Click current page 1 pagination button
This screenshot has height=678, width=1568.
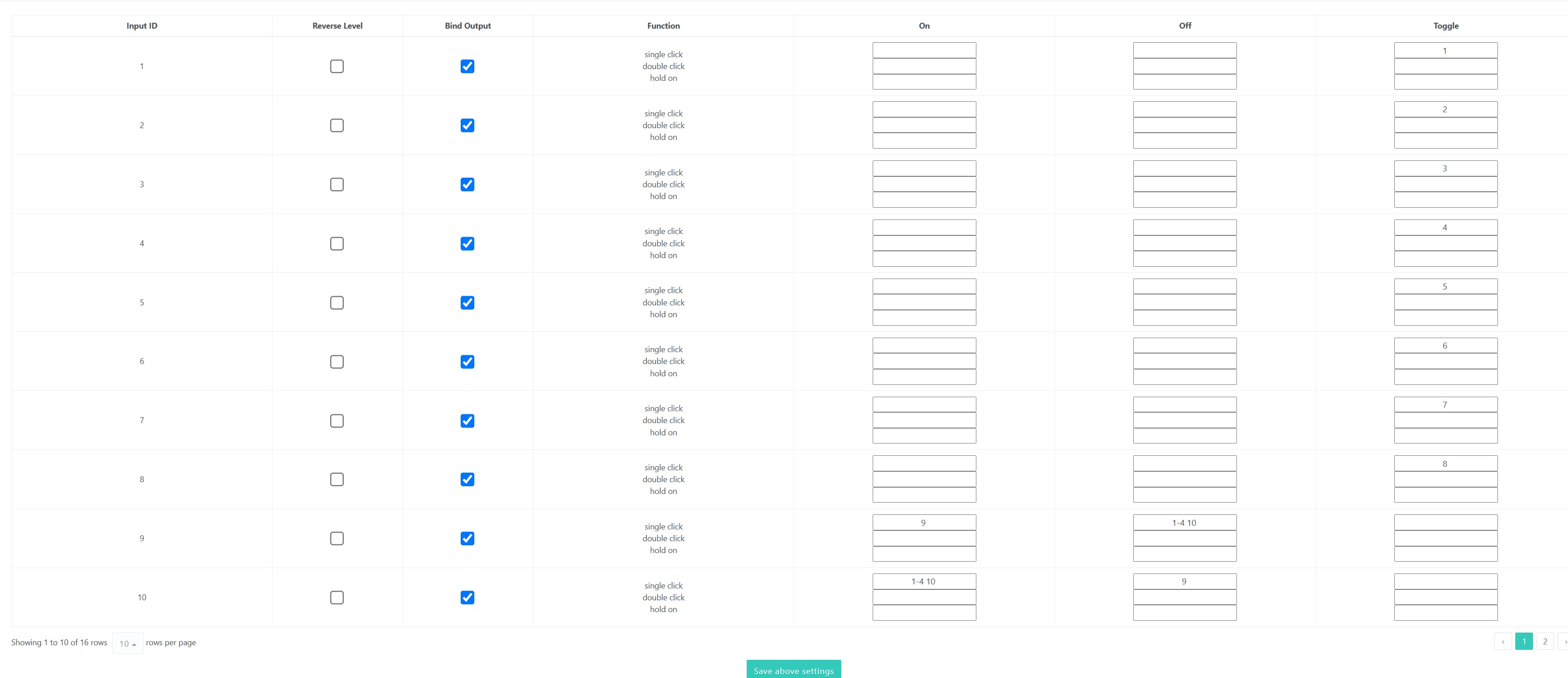click(1523, 642)
